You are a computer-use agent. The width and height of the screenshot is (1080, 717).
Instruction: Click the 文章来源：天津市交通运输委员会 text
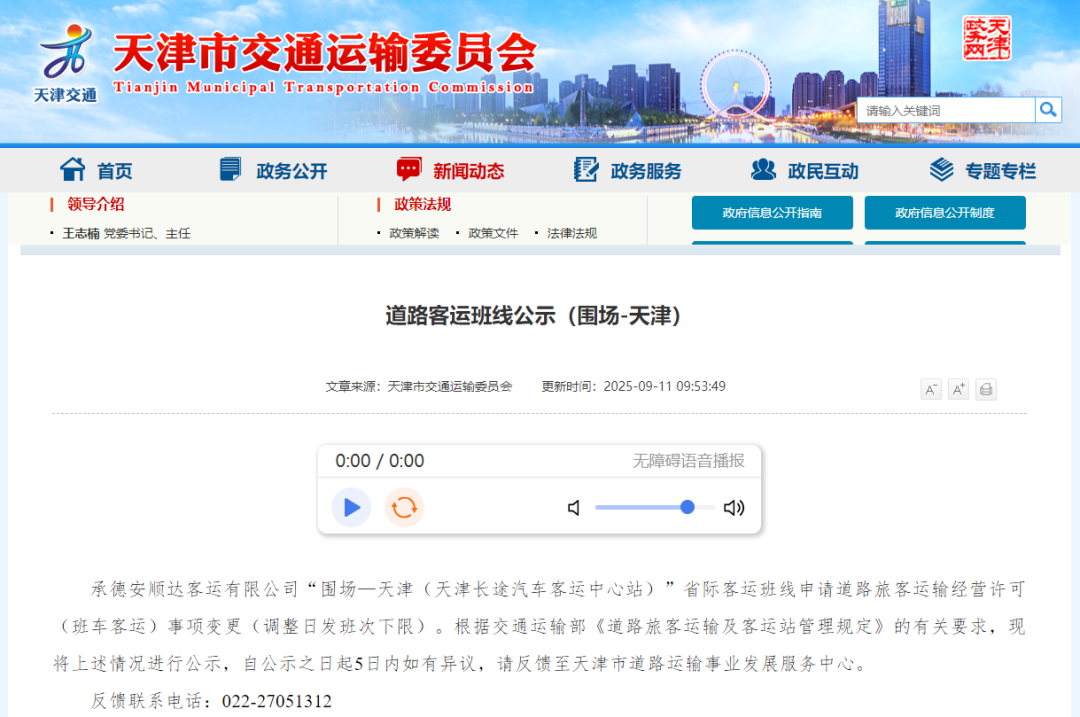tap(419, 386)
